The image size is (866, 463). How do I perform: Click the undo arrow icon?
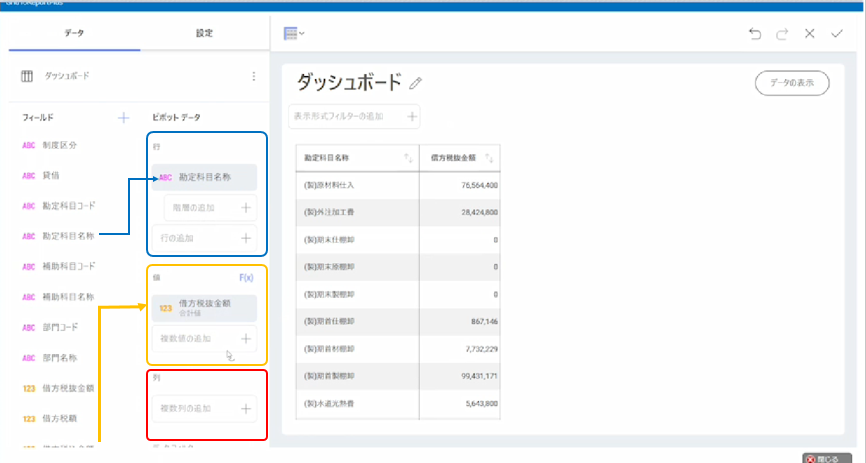(x=755, y=34)
